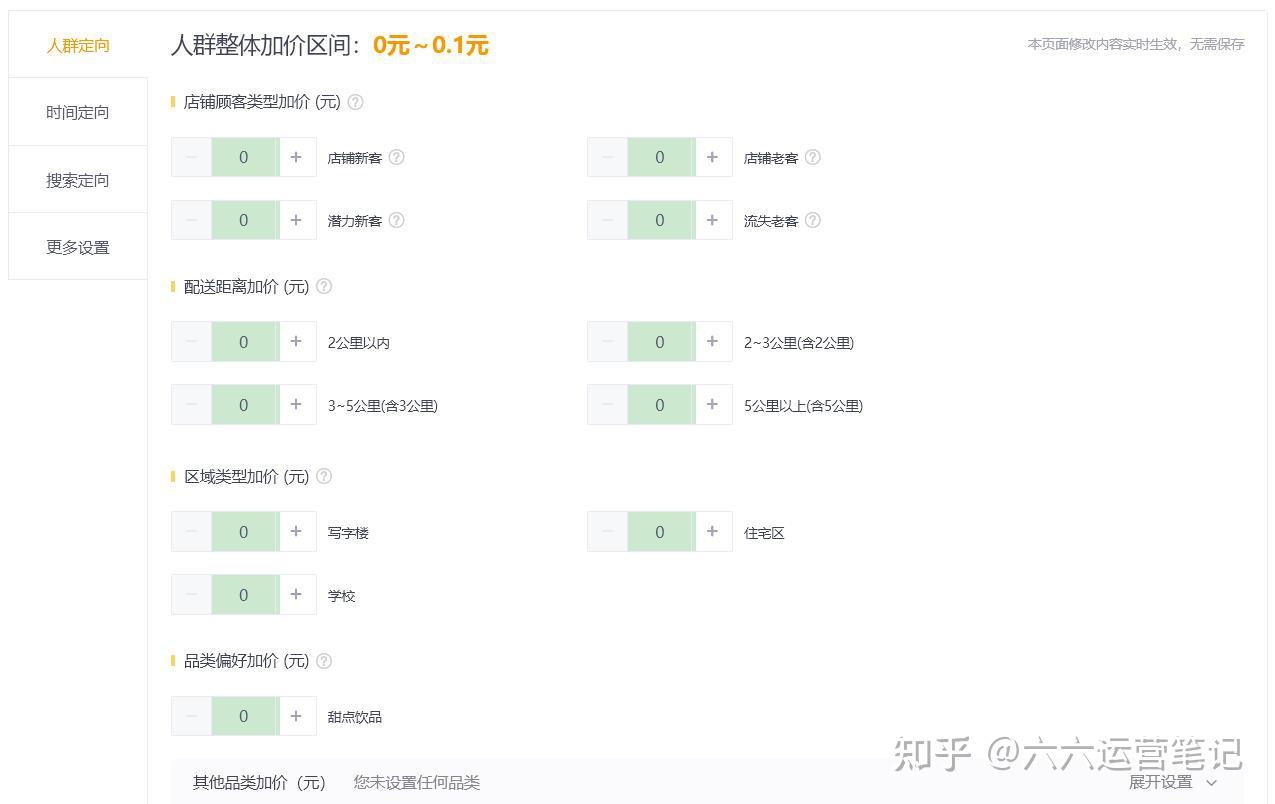Increase 甜点饮品 markup with plus button
This screenshot has width=1275, height=804.
point(296,716)
